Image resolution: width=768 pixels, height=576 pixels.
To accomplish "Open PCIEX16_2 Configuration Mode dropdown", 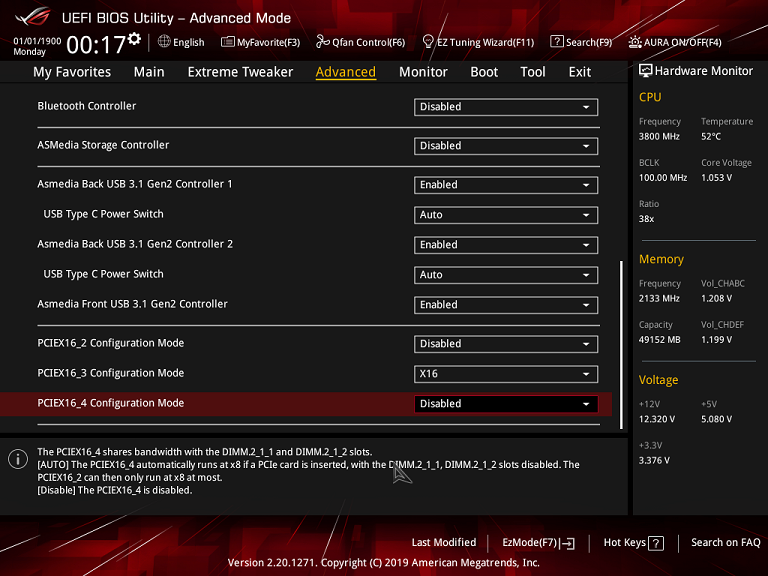I will 505,344.
